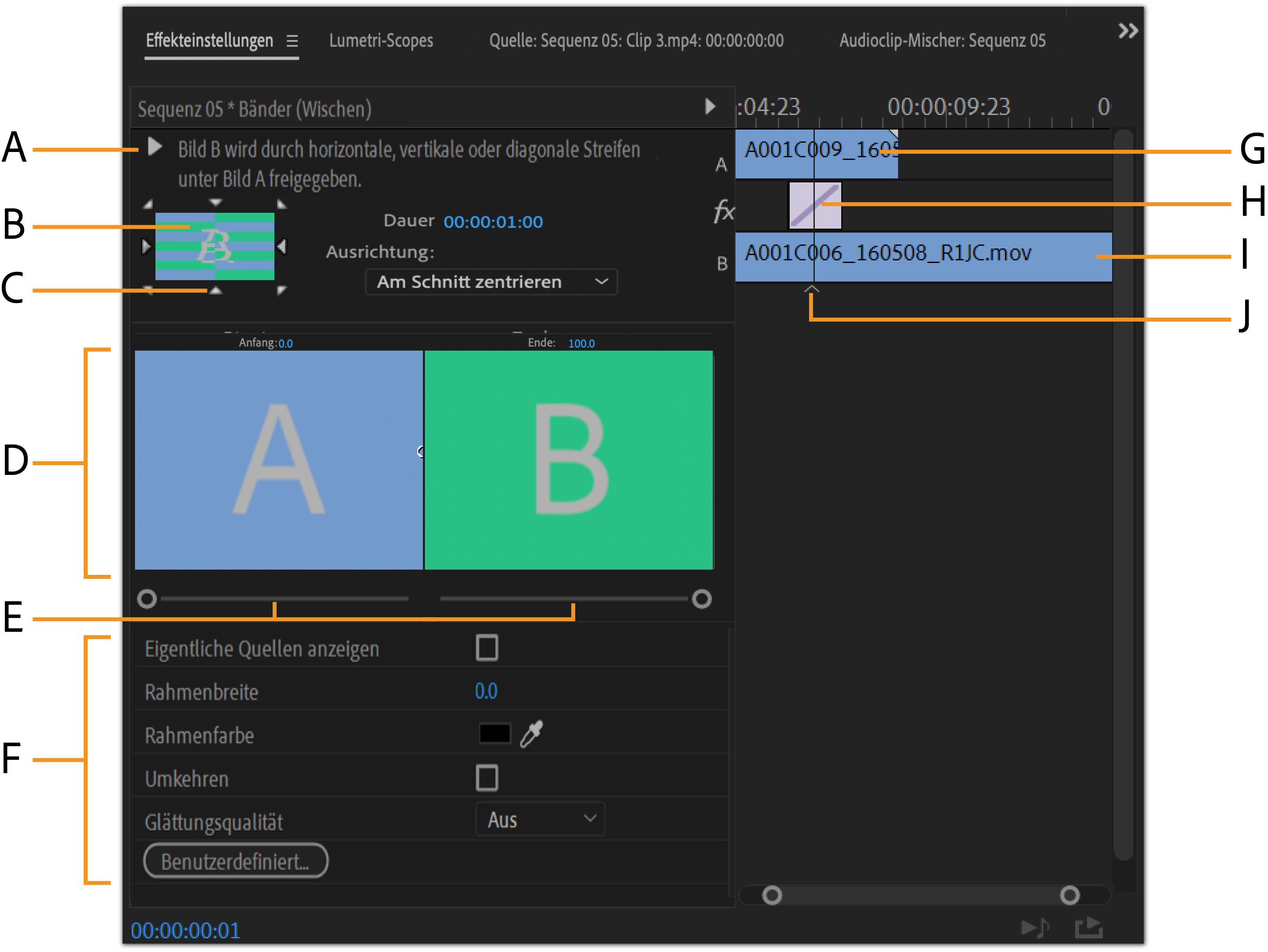This screenshot has height=952, width=1268.
Task: Open the Effekteinstellungen panel menu icon
Action: point(292,41)
